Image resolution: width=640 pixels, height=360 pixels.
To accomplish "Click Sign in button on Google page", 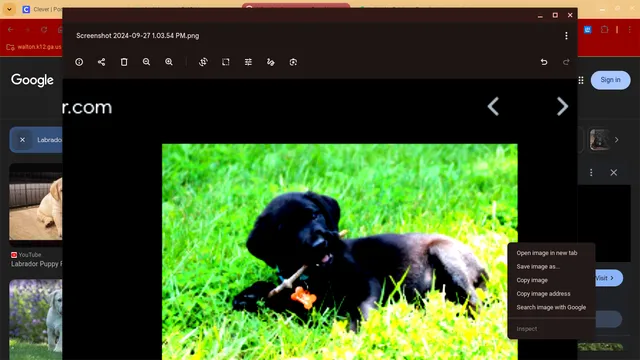I will tap(610, 80).
